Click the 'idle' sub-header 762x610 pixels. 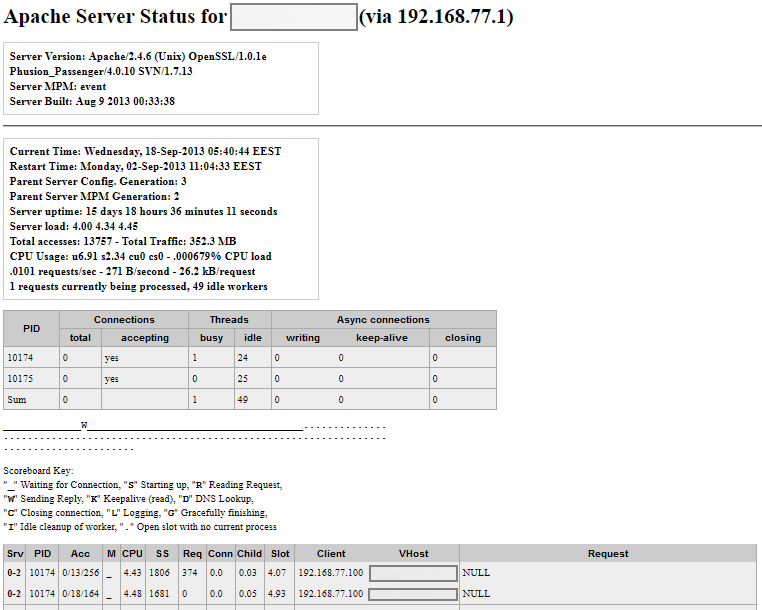click(x=253, y=338)
